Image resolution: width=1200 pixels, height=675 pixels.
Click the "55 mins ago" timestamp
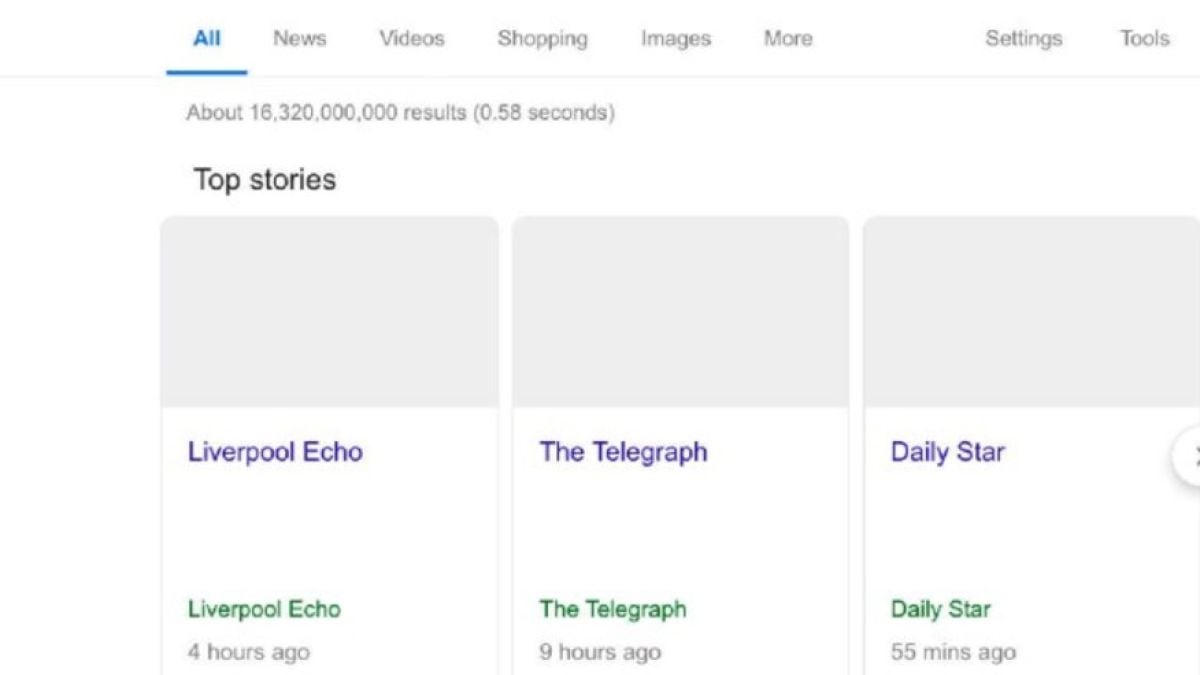[953, 652]
